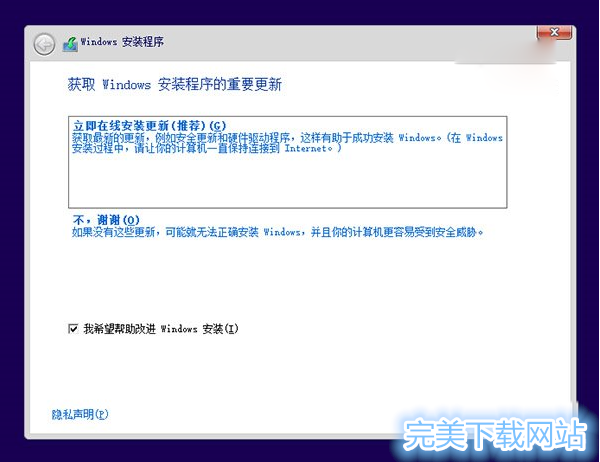Open the 隐私声明 link
This screenshot has width=600, height=462.
point(80,414)
